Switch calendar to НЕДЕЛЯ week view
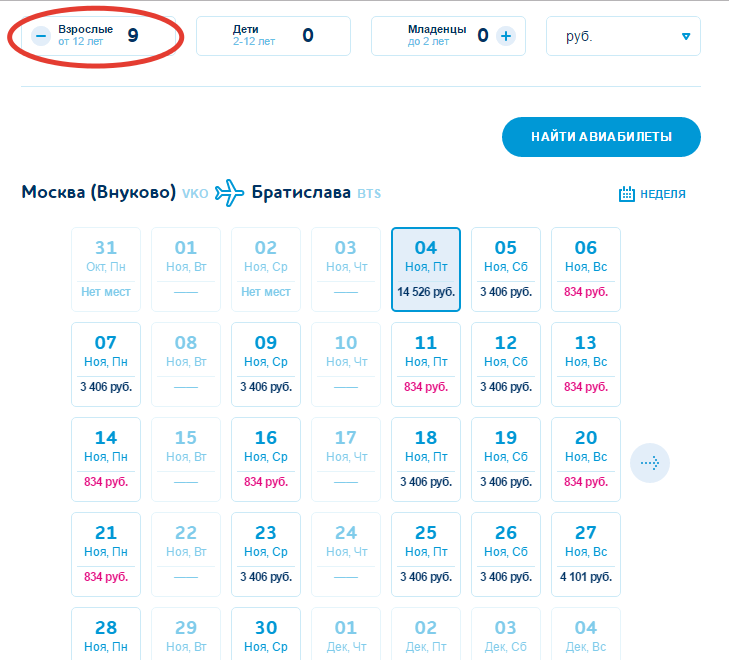 click(652, 194)
